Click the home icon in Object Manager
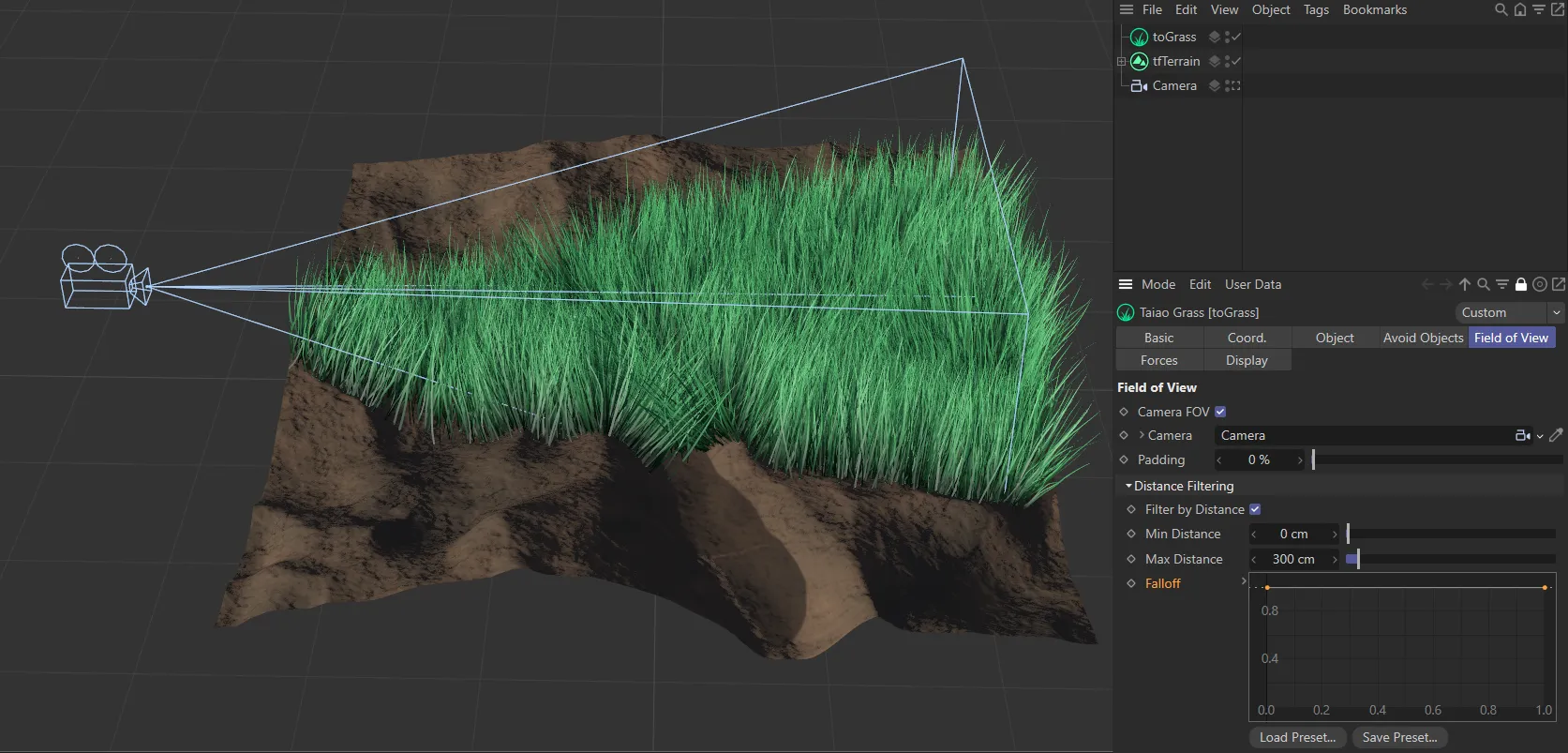 (1519, 10)
